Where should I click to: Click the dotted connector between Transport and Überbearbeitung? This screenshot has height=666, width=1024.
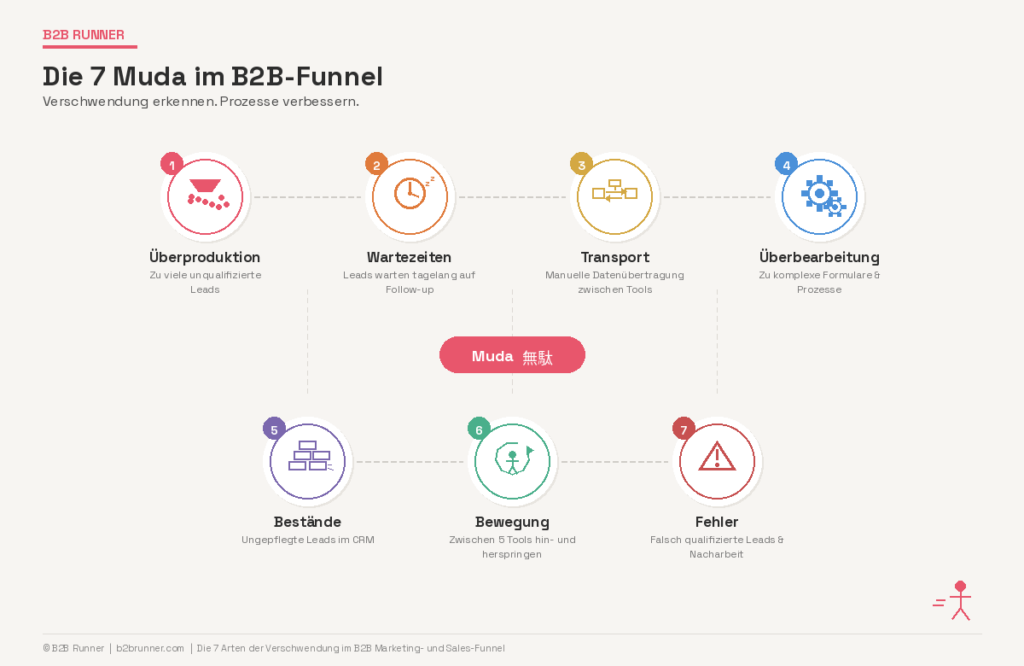tap(716, 196)
